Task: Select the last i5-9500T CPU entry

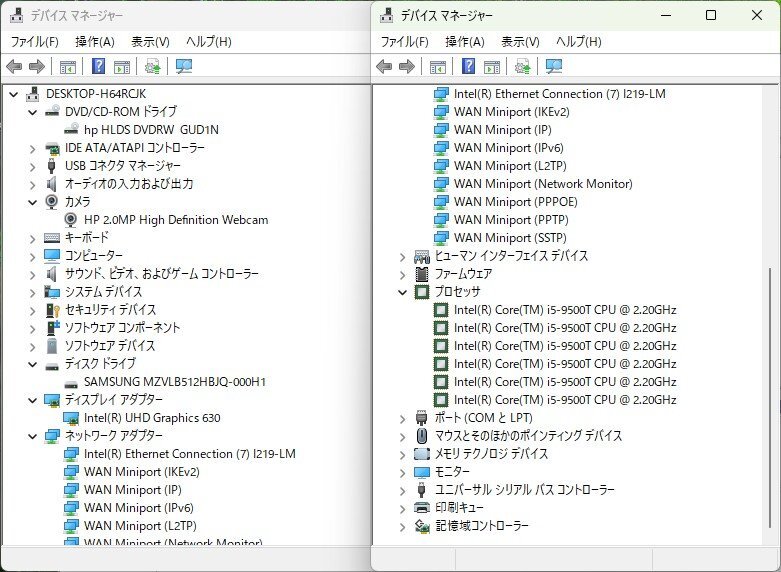Action: click(565, 400)
